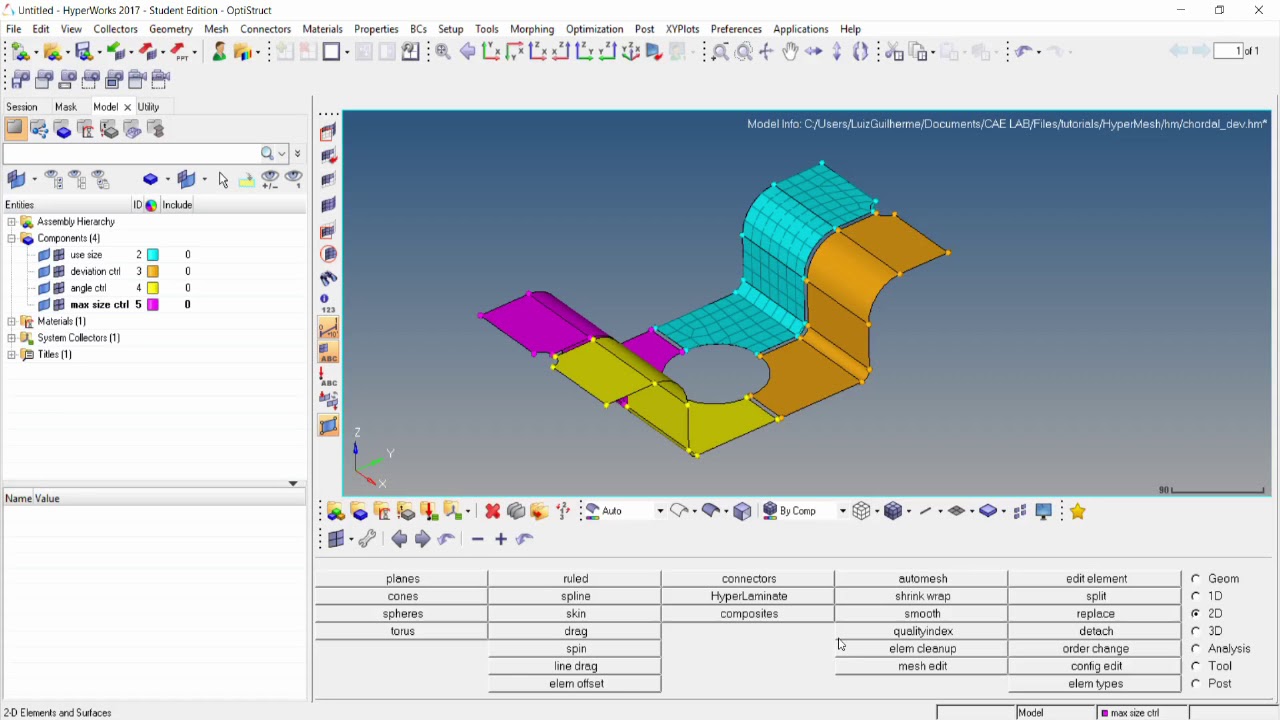Click orange color swatch of deviation ctrl
The image size is (1280, 720).
[x=153, y=271]
